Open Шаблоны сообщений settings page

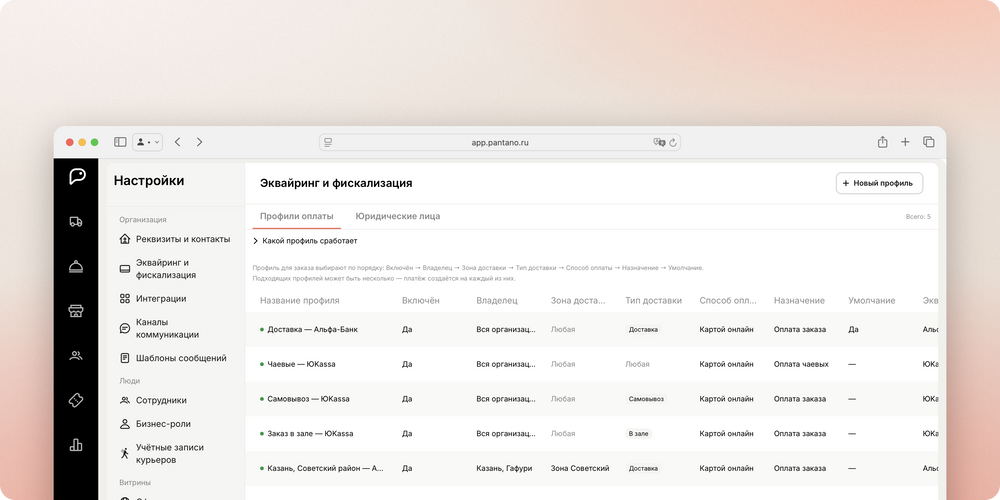click(x=175, y=358)
